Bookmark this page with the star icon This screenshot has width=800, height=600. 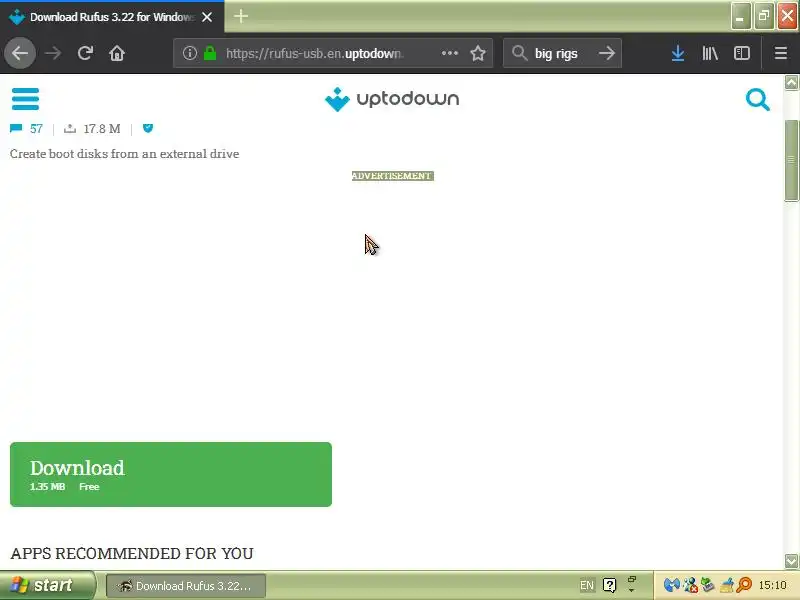[478, 53]
